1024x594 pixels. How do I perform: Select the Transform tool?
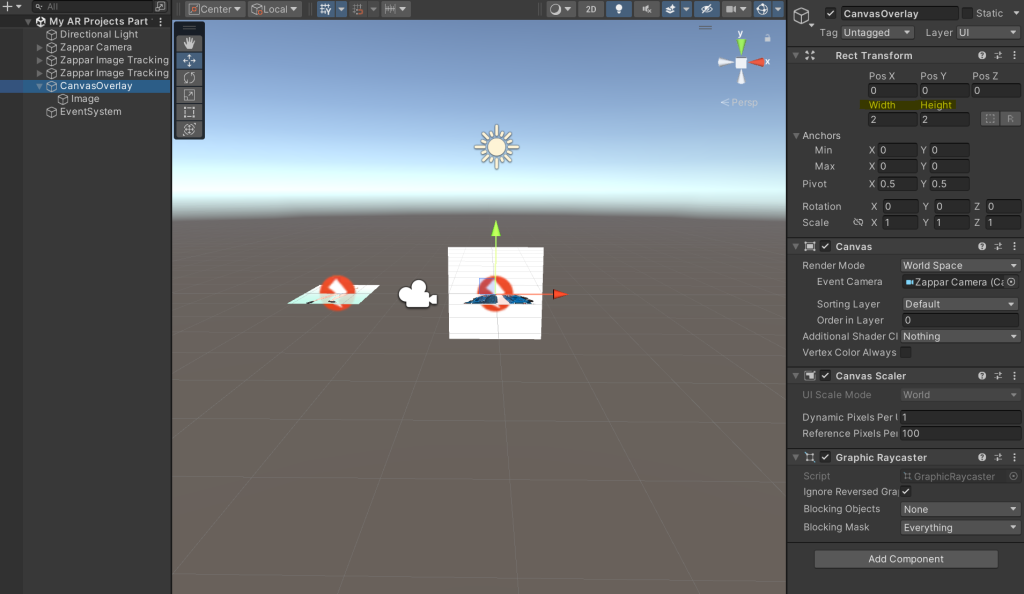(189, 129)
